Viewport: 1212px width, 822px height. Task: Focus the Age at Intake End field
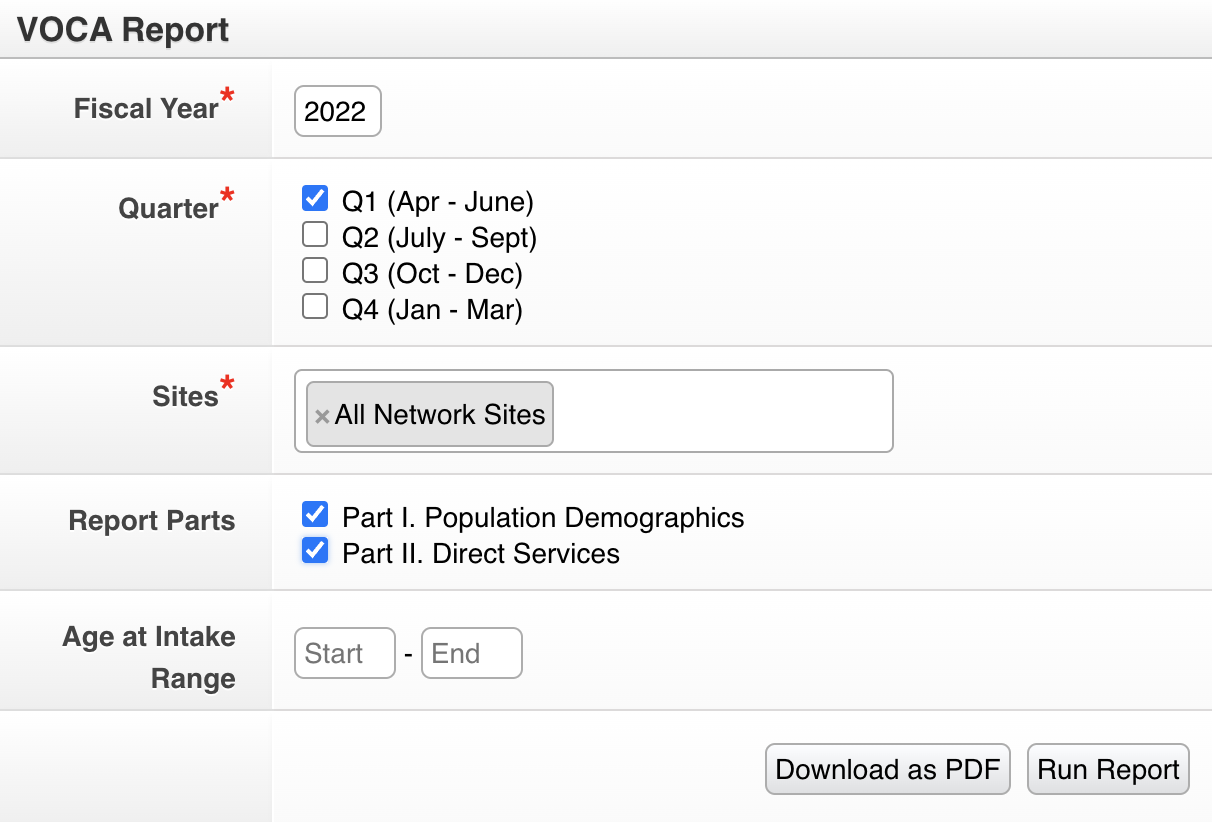coord(471,653)
